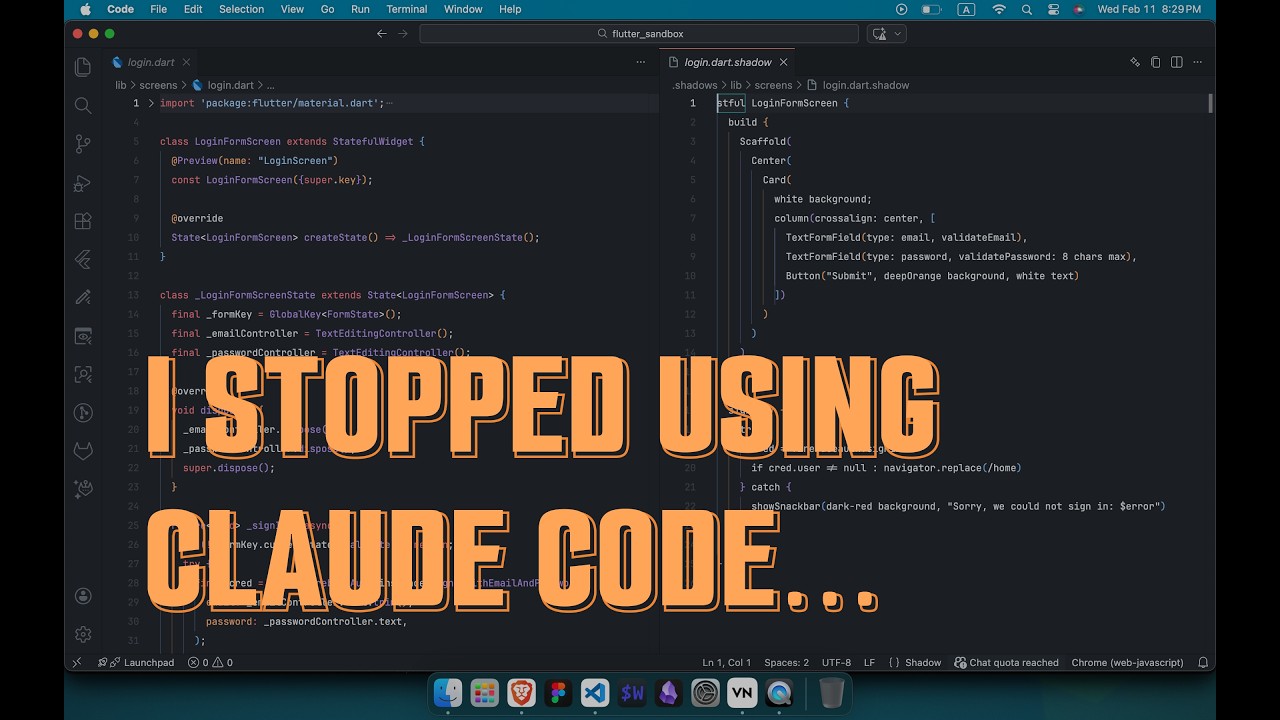1280x720 pixels.
Task: Open the Copilot chat icon in title bar
Action: point(880,33)
